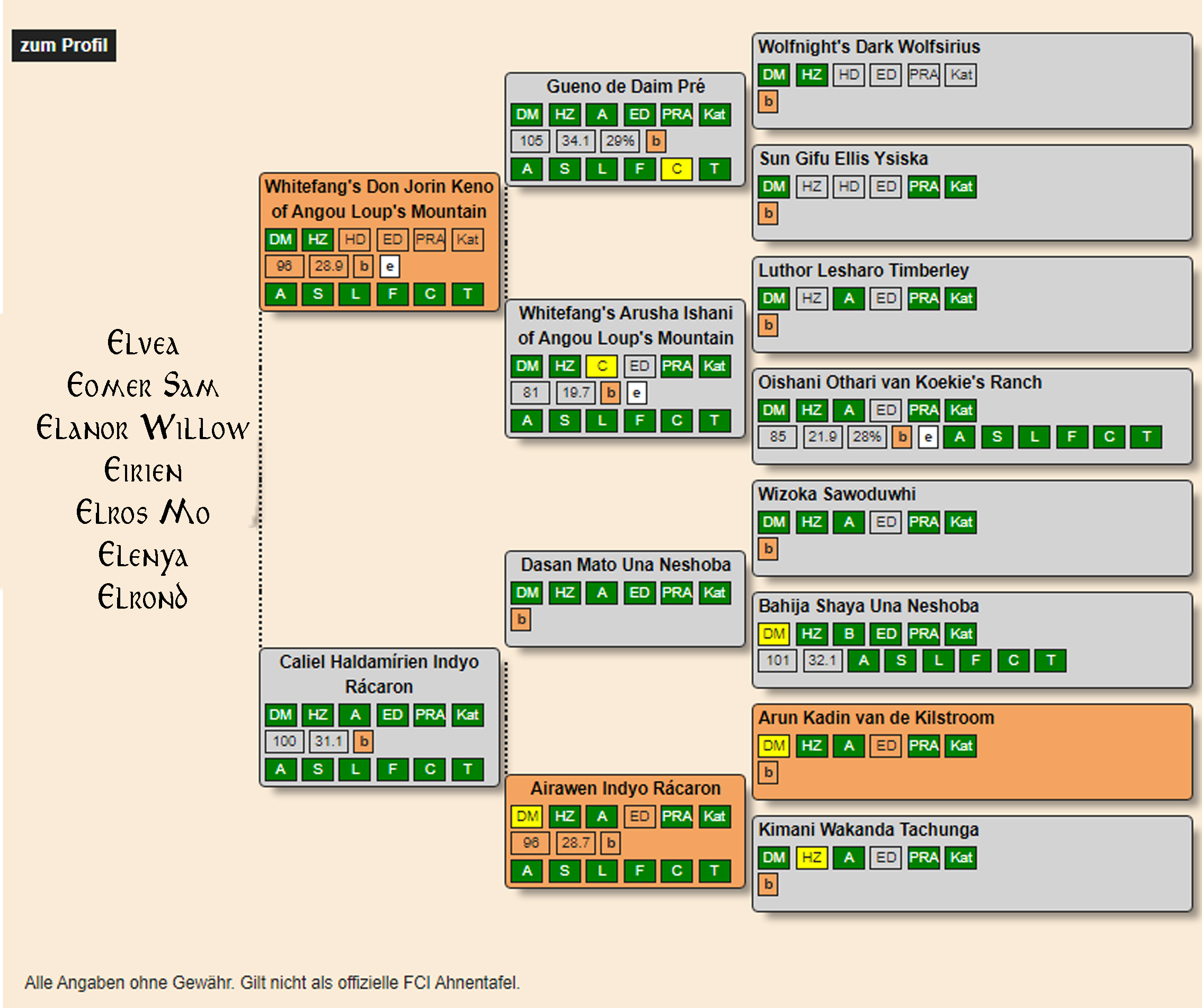
Task: Click white 'e' badge in Whitefang's Don Jorin Keno
Action: [x=389, y=266]
